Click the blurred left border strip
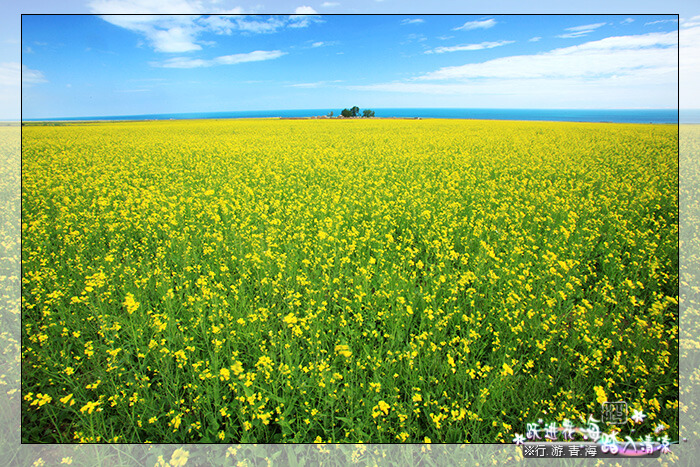 [x=10, y=280]
